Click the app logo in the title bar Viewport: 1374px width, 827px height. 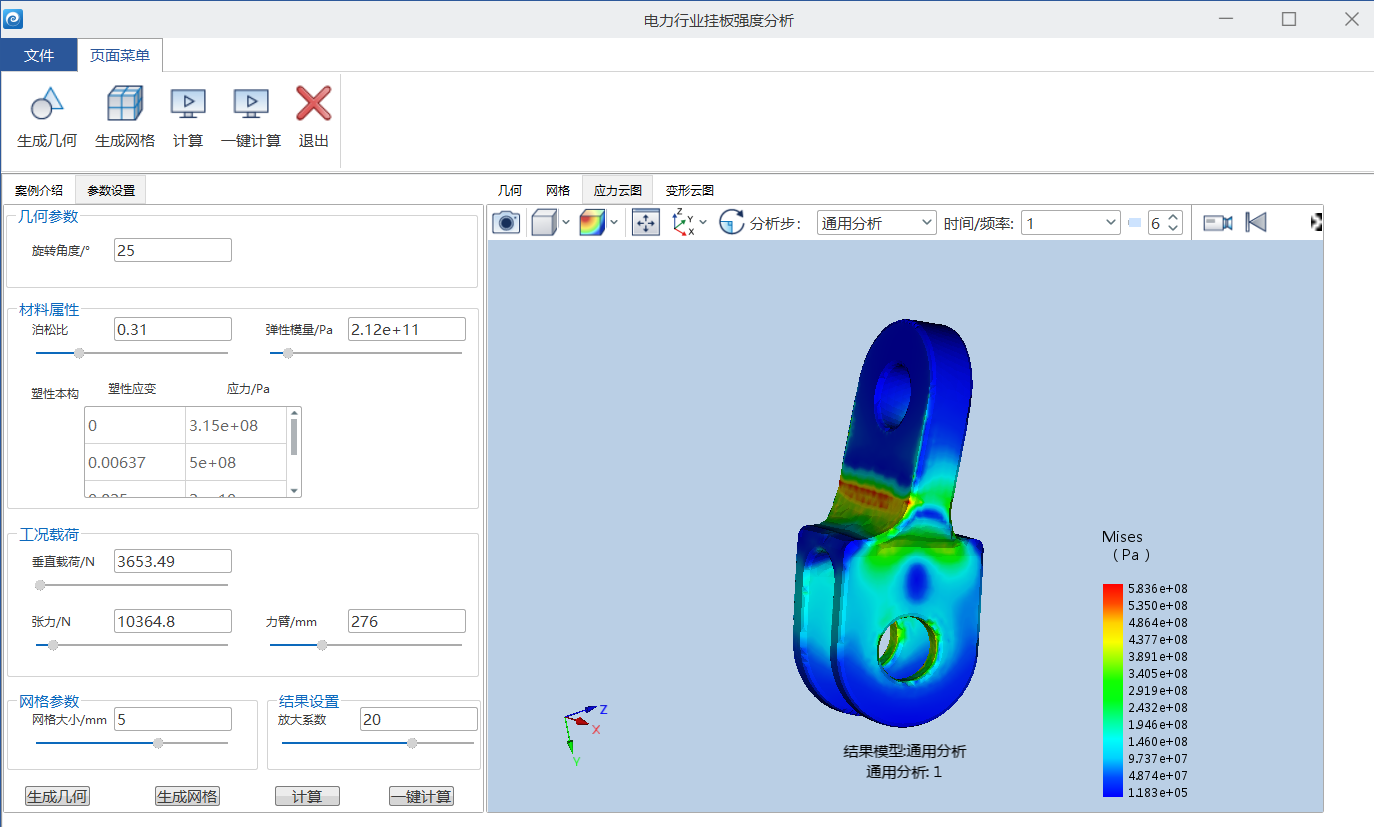[x=14, y=19]
